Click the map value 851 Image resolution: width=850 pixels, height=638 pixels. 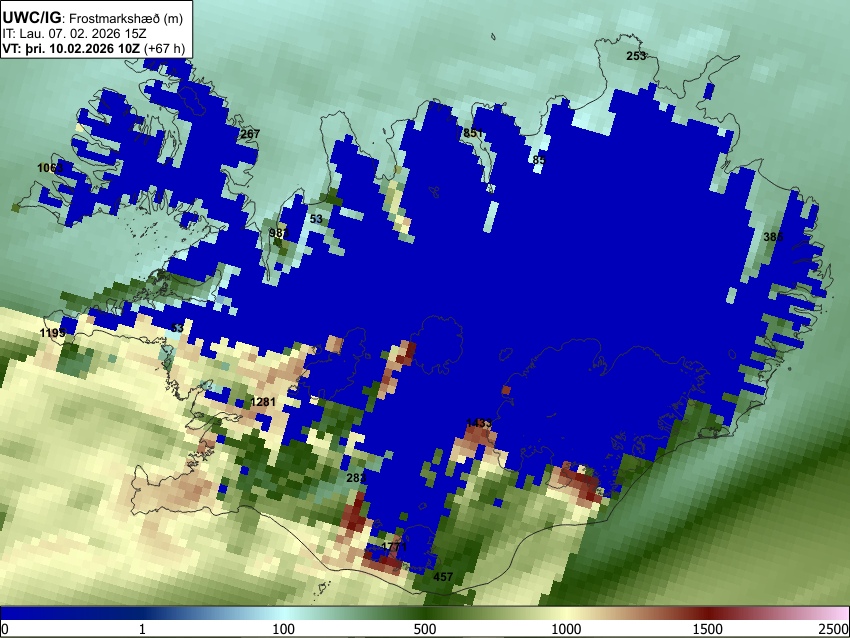473,133
